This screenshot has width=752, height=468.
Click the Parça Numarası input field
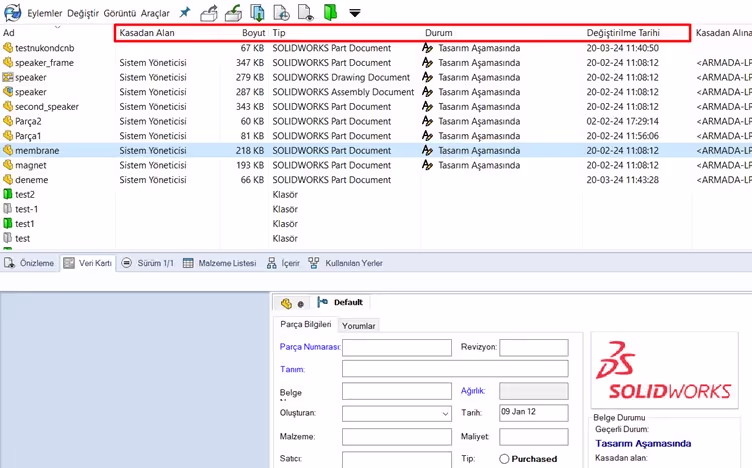pos(397,348)
